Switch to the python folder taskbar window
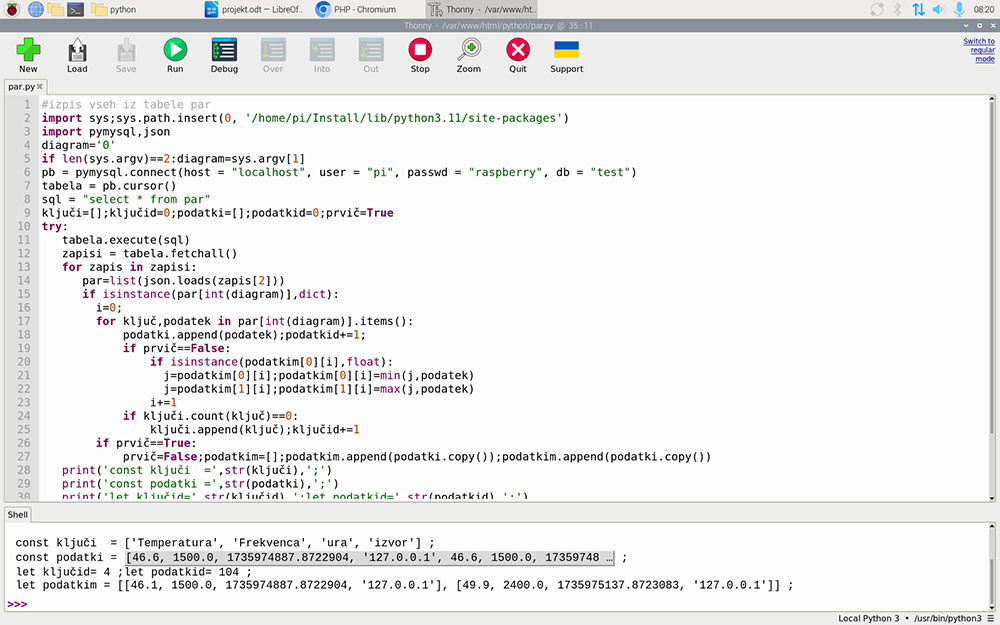Screen dimensions: 1000x625 [114, 9]
